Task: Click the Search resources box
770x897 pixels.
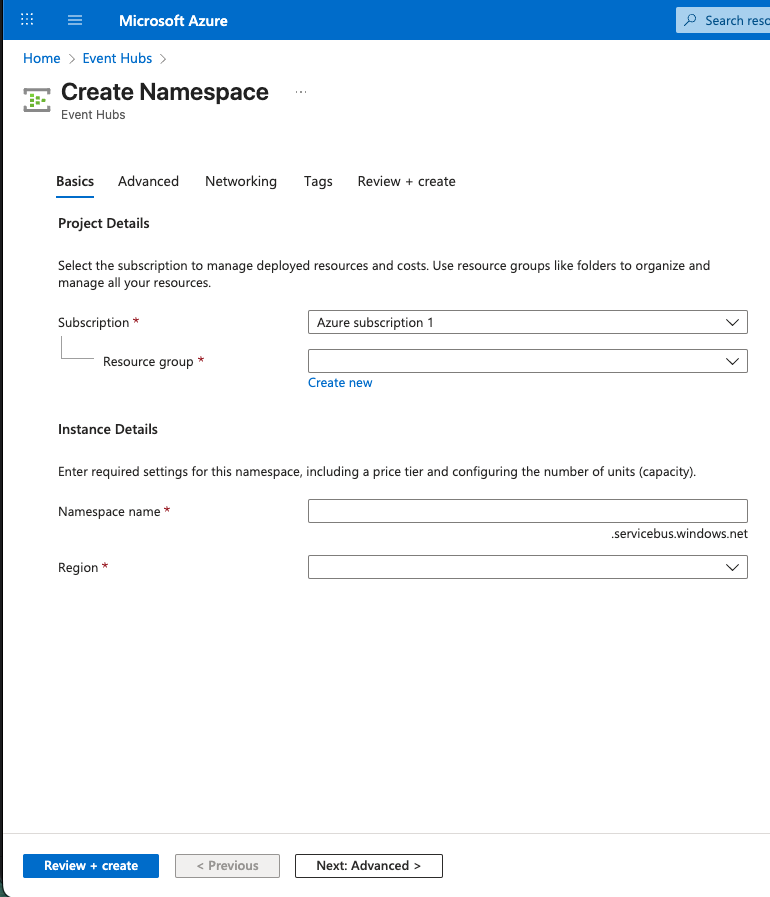Action: coord(723,20)
